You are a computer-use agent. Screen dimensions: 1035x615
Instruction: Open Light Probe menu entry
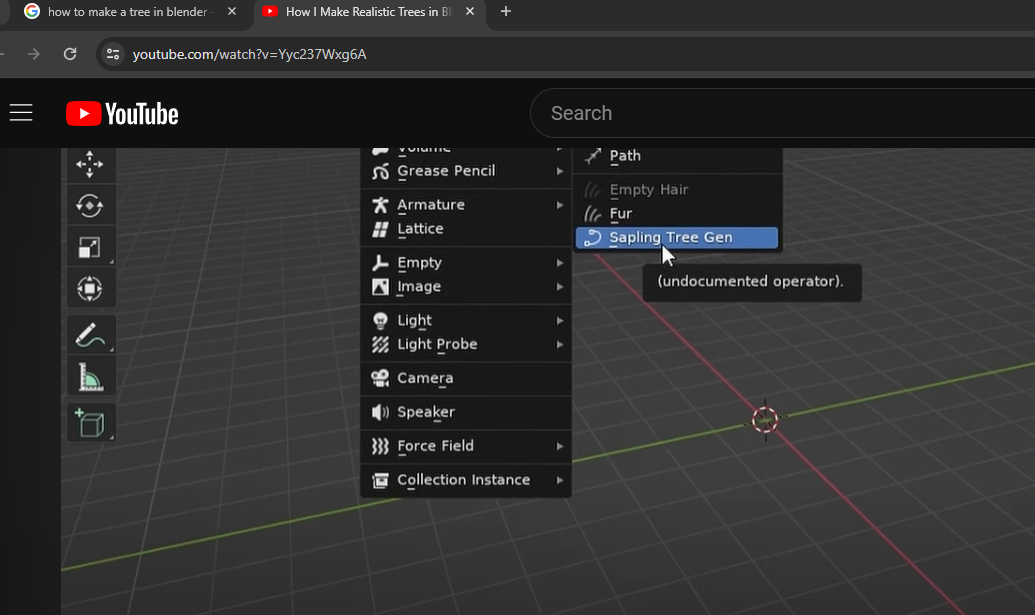pyautogui.click(x=466, y=344)
